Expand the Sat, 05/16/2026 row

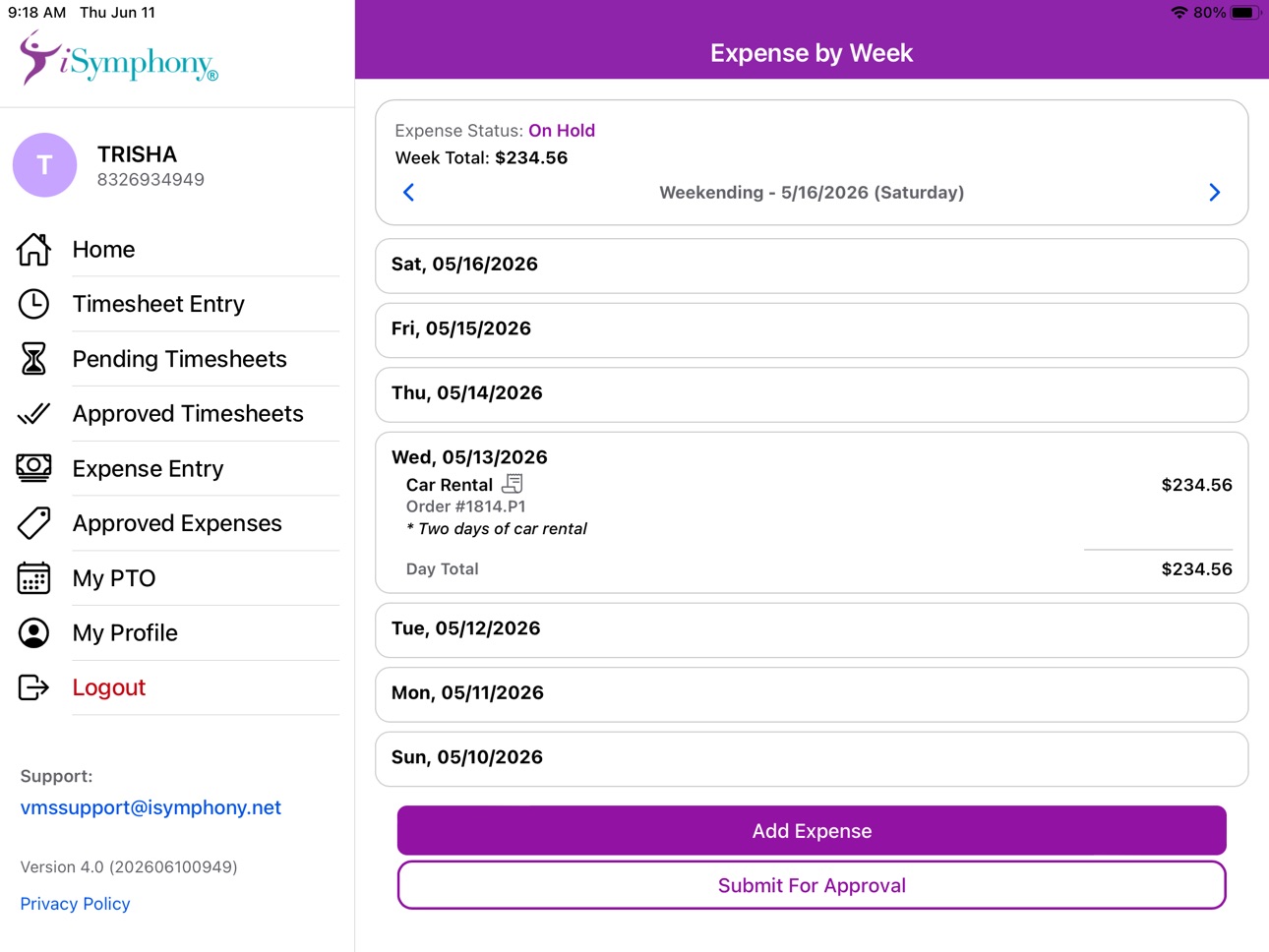pyautogui.click(x=812, y=266)
